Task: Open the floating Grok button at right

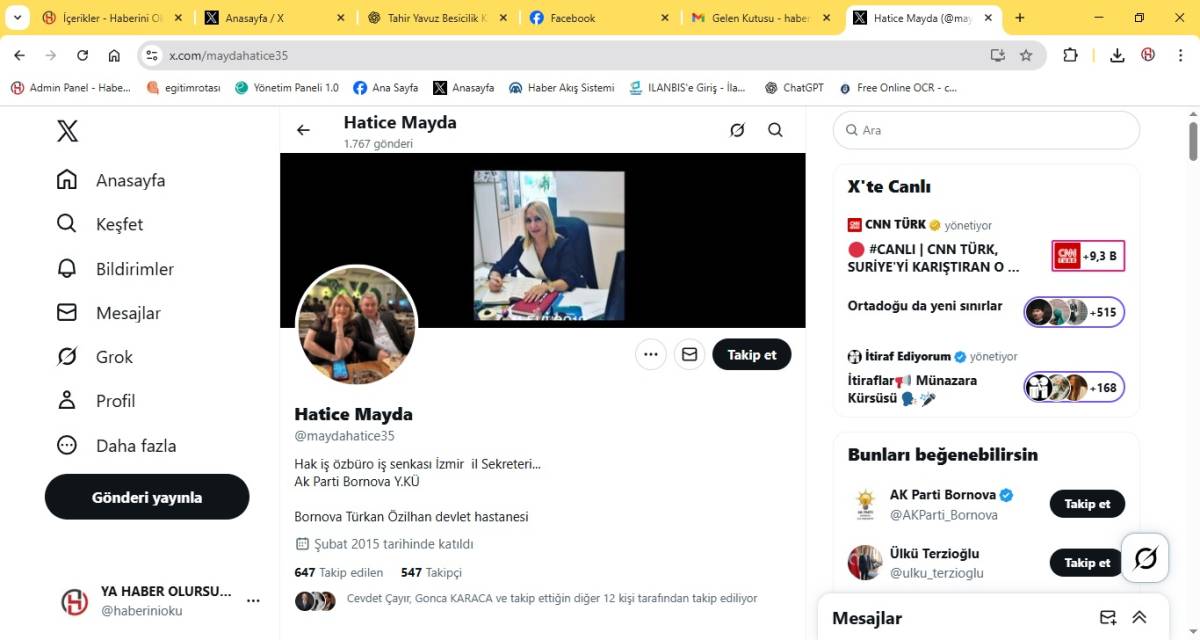Action: 1146,558
